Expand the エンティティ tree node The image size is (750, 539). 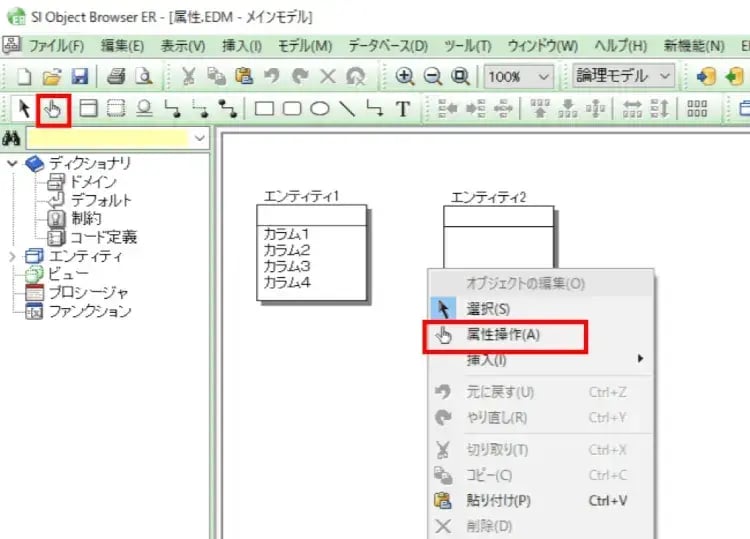click(x=12, y=256)
